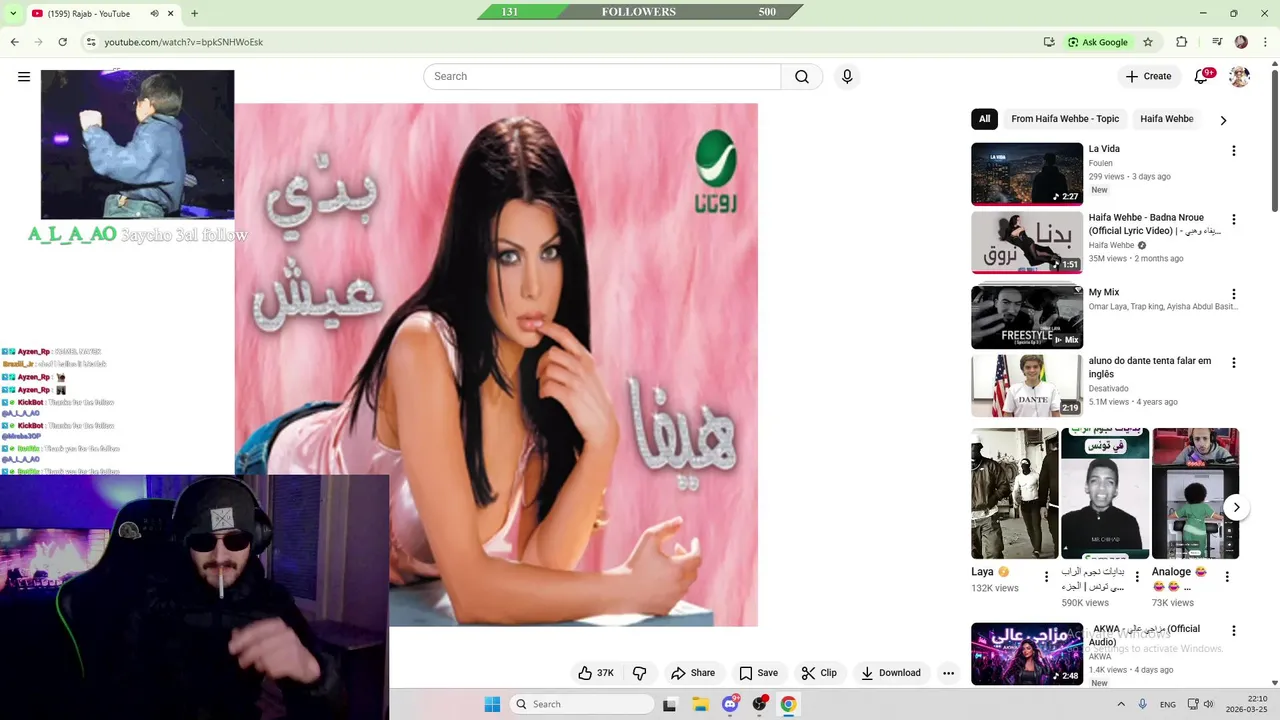Open the Laya short thumbnail
Viewport: 1280px width, 720px height.
pyautogui.click(x=1014, y=494)
